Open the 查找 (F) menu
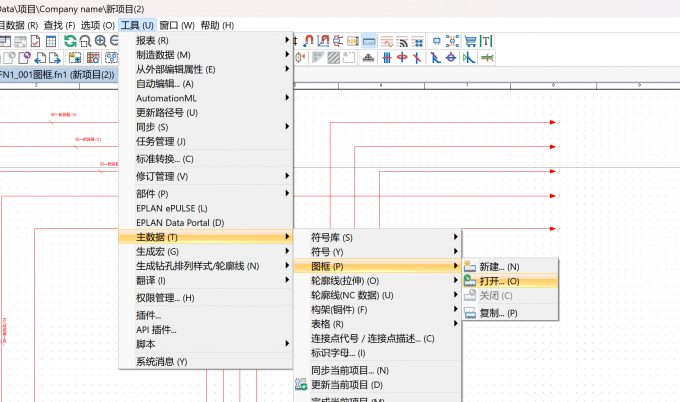680x402 pixels. point(59,25)
